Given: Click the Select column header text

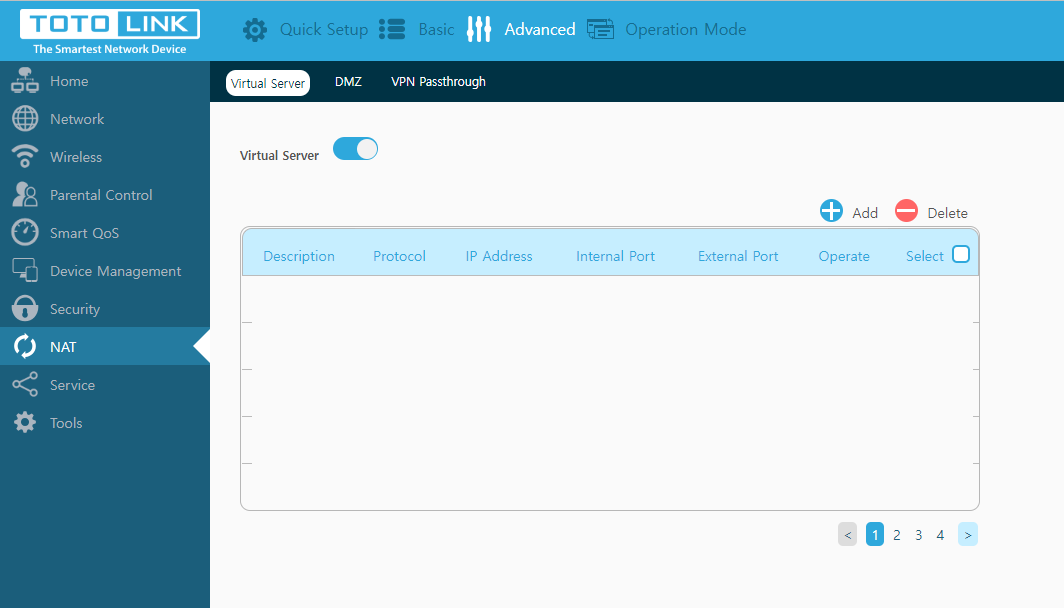Looking at the screenshot, I should click(x=924, y=256).
